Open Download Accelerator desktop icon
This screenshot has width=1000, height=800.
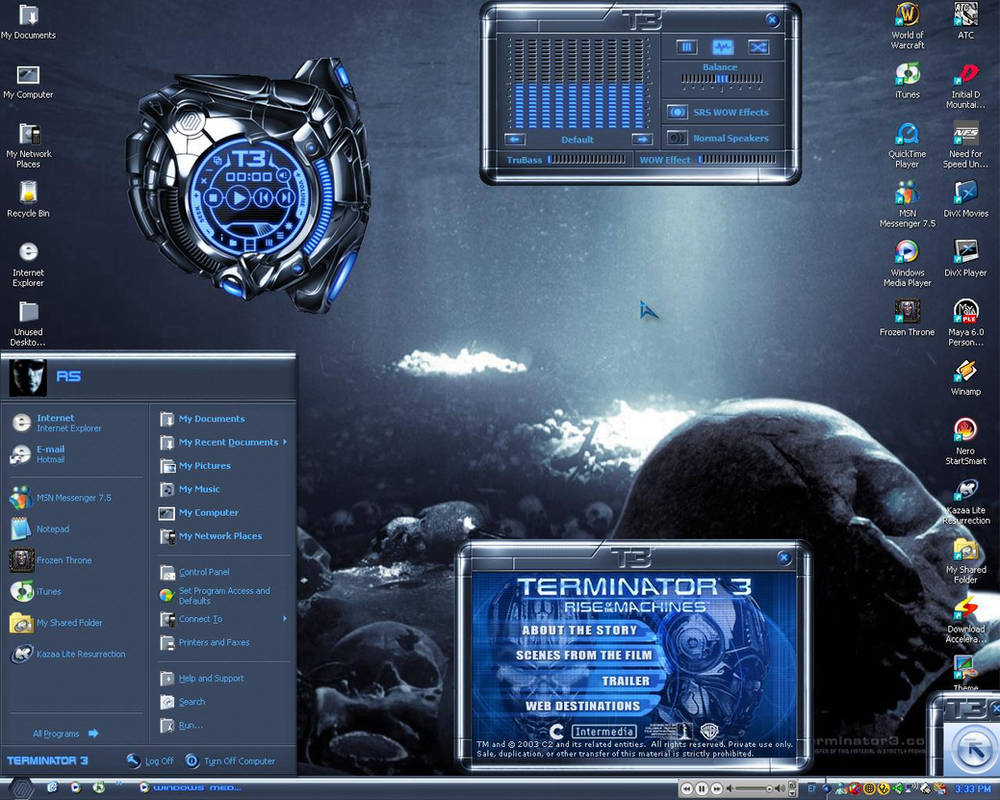966,619
